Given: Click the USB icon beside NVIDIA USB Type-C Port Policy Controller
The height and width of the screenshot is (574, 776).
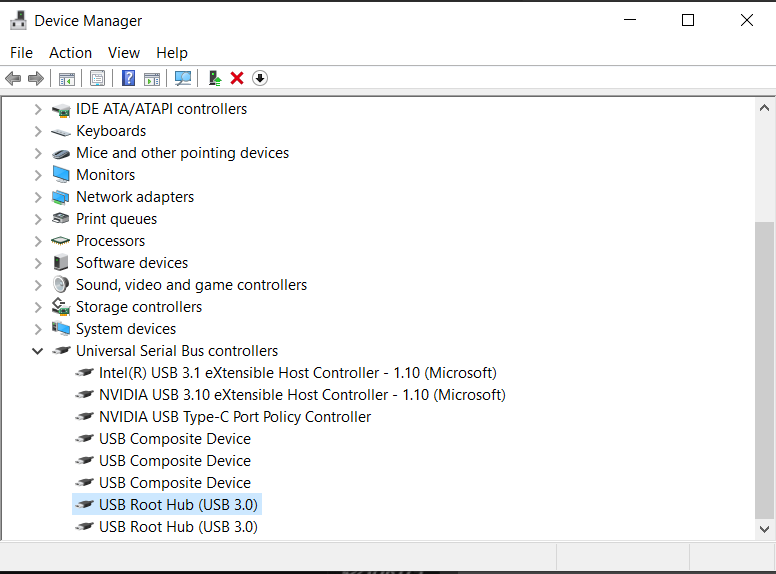Looking at the screenshot, I should pyautogui.click(x=84, y=416).
